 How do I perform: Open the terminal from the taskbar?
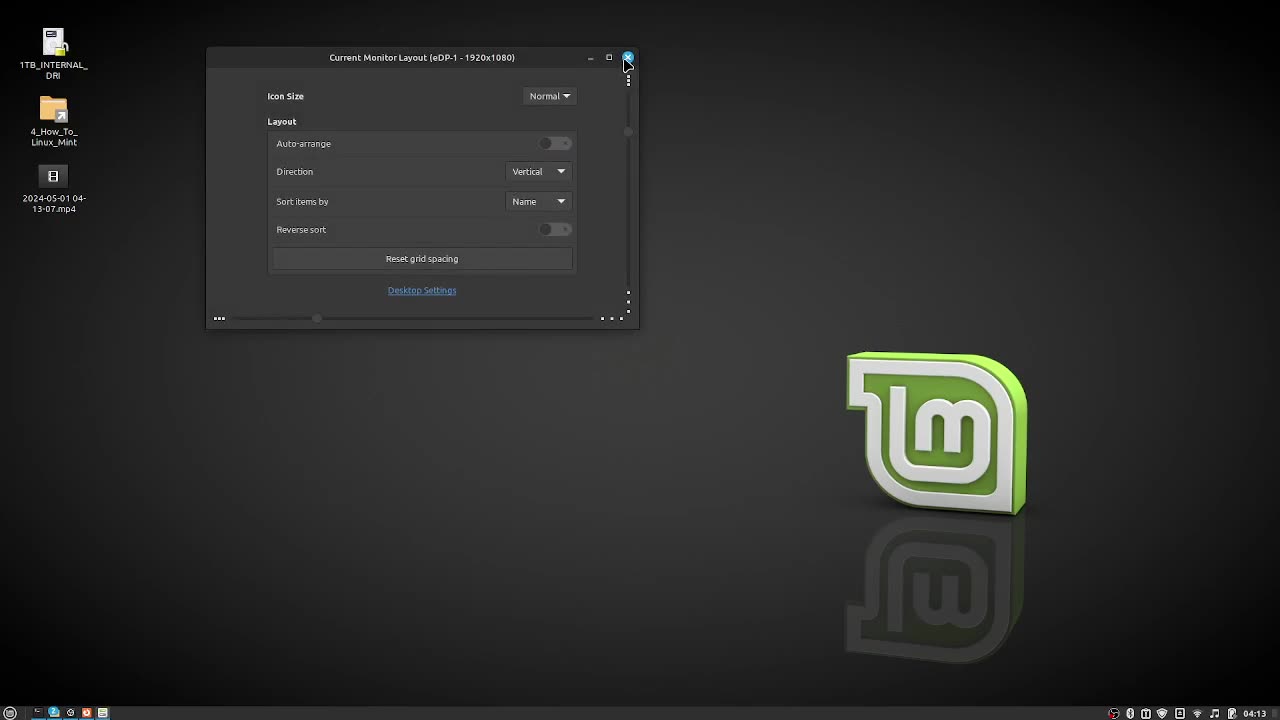tap(38, 713)
